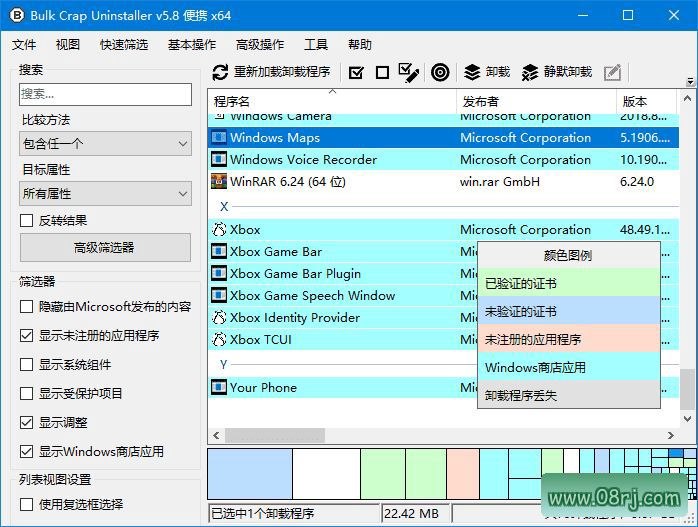The height and width of the screenshot is (527, 698).
Task: Sort by the 版本 column header
Action: click(x=647, y=101)
